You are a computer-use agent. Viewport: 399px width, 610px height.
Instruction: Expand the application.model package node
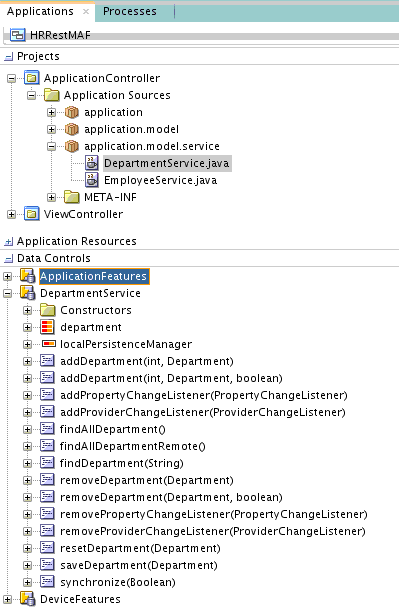(51, 130)
